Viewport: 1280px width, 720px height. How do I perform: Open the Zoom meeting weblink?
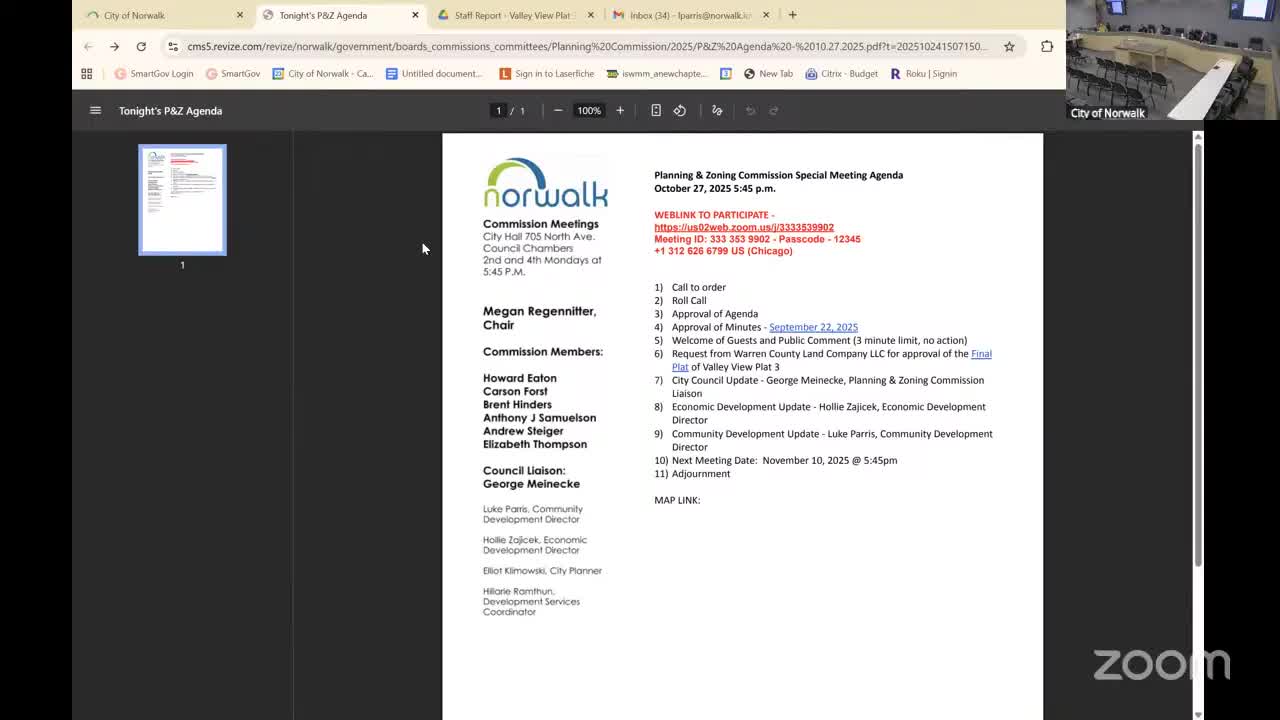tap(744, 227)
